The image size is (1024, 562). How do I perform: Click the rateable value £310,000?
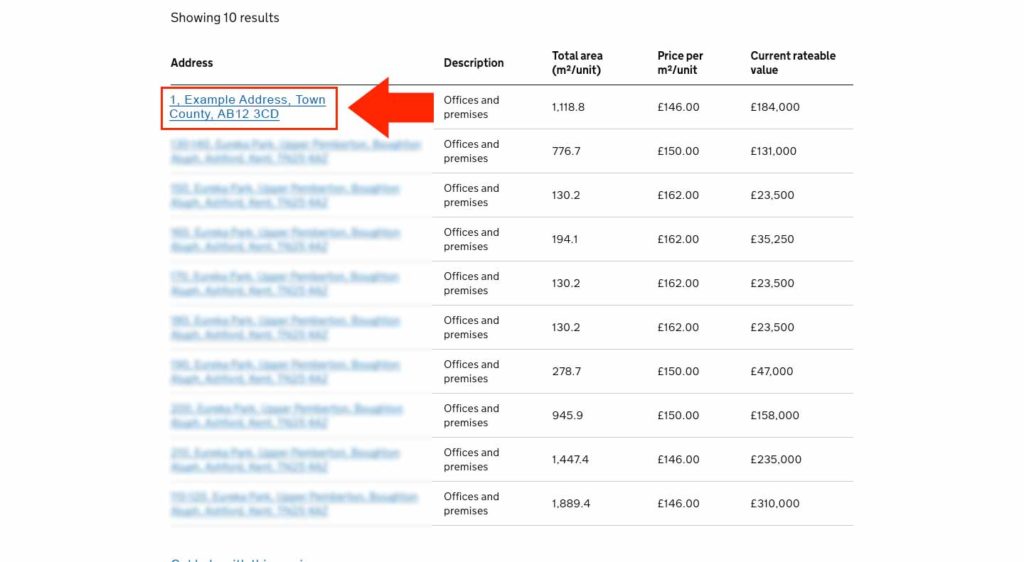(775, 504)
